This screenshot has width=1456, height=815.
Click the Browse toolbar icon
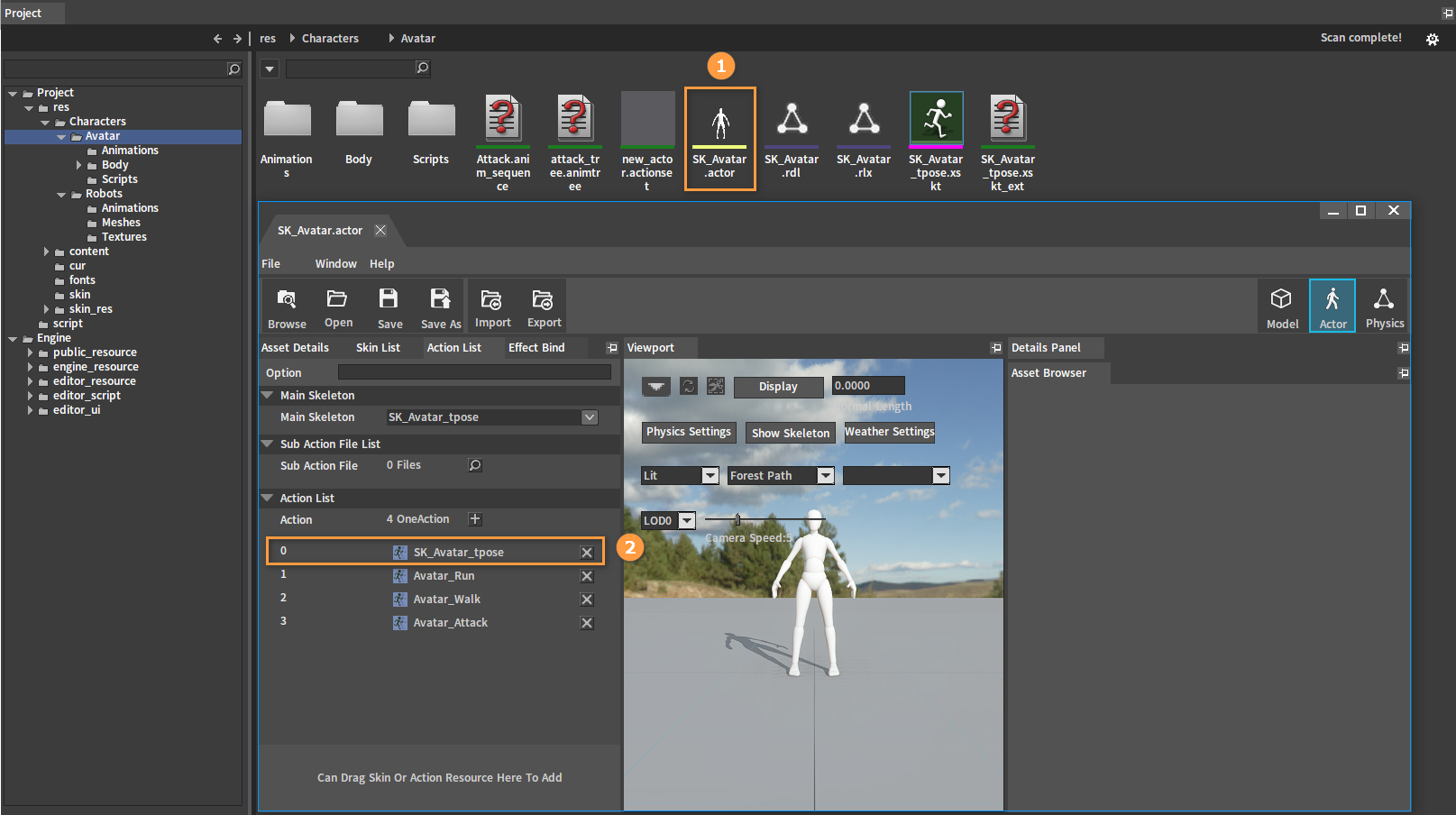287,307
